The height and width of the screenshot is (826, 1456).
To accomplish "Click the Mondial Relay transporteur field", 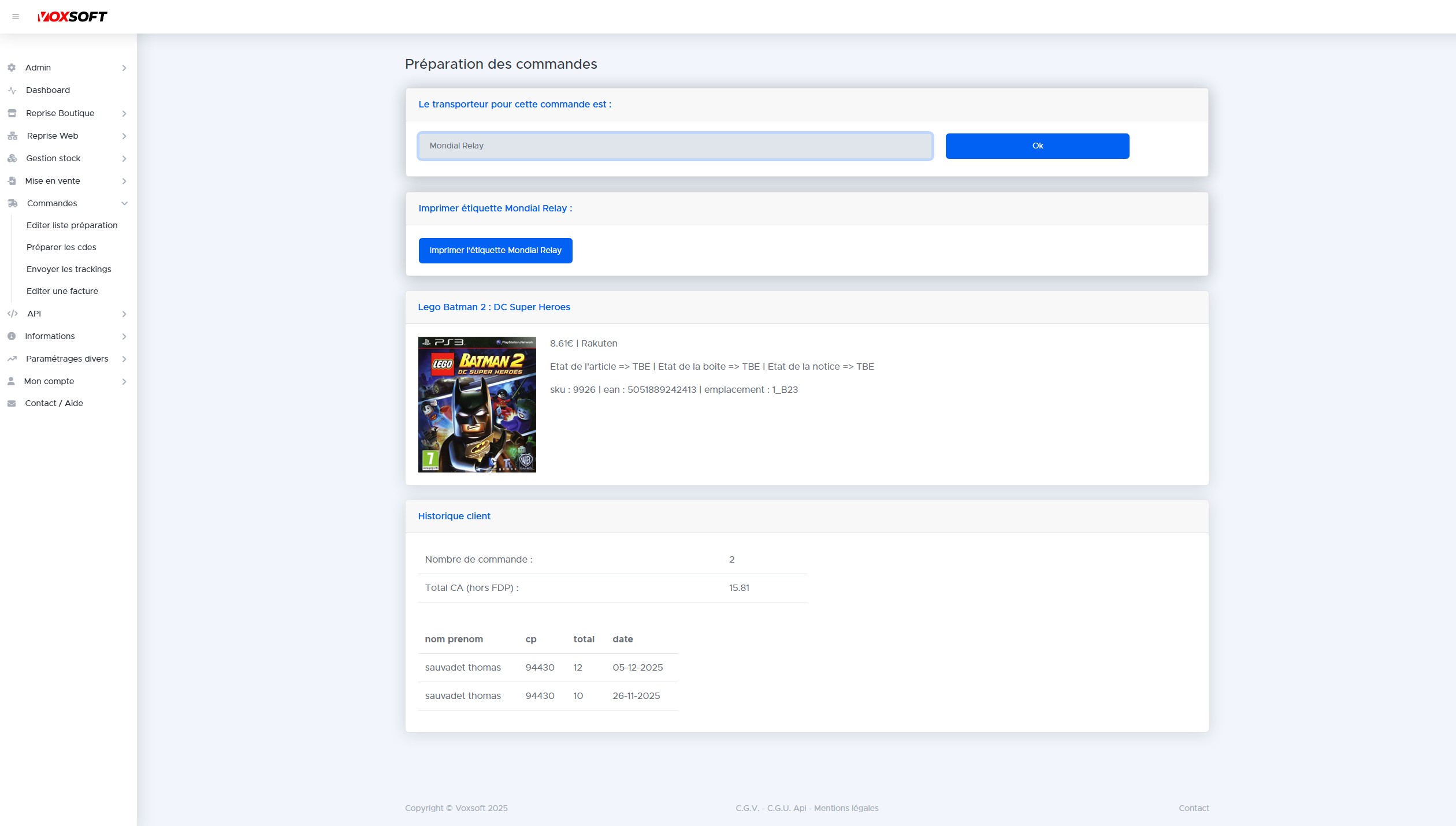I will [675, 146].
